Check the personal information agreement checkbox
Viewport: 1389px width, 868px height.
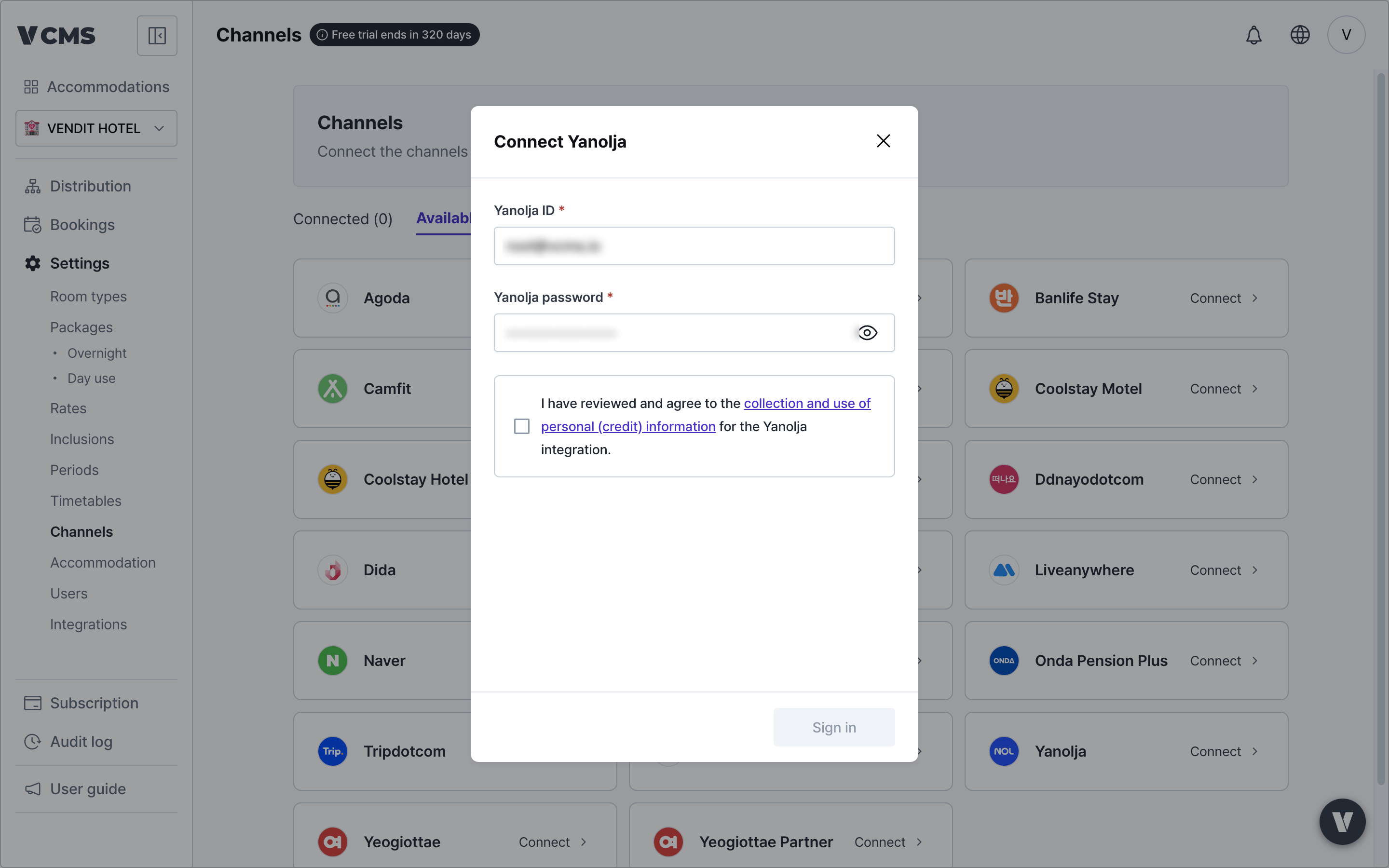522,427
